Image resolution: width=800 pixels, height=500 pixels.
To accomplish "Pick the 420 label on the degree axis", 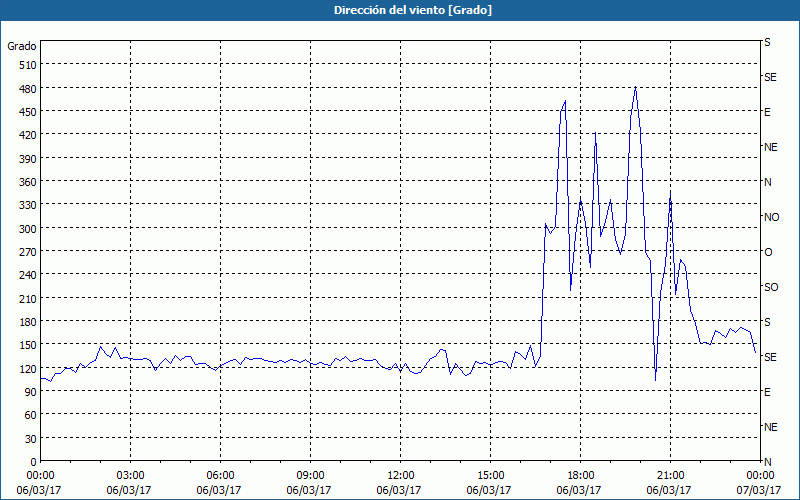I will [28, 136].
